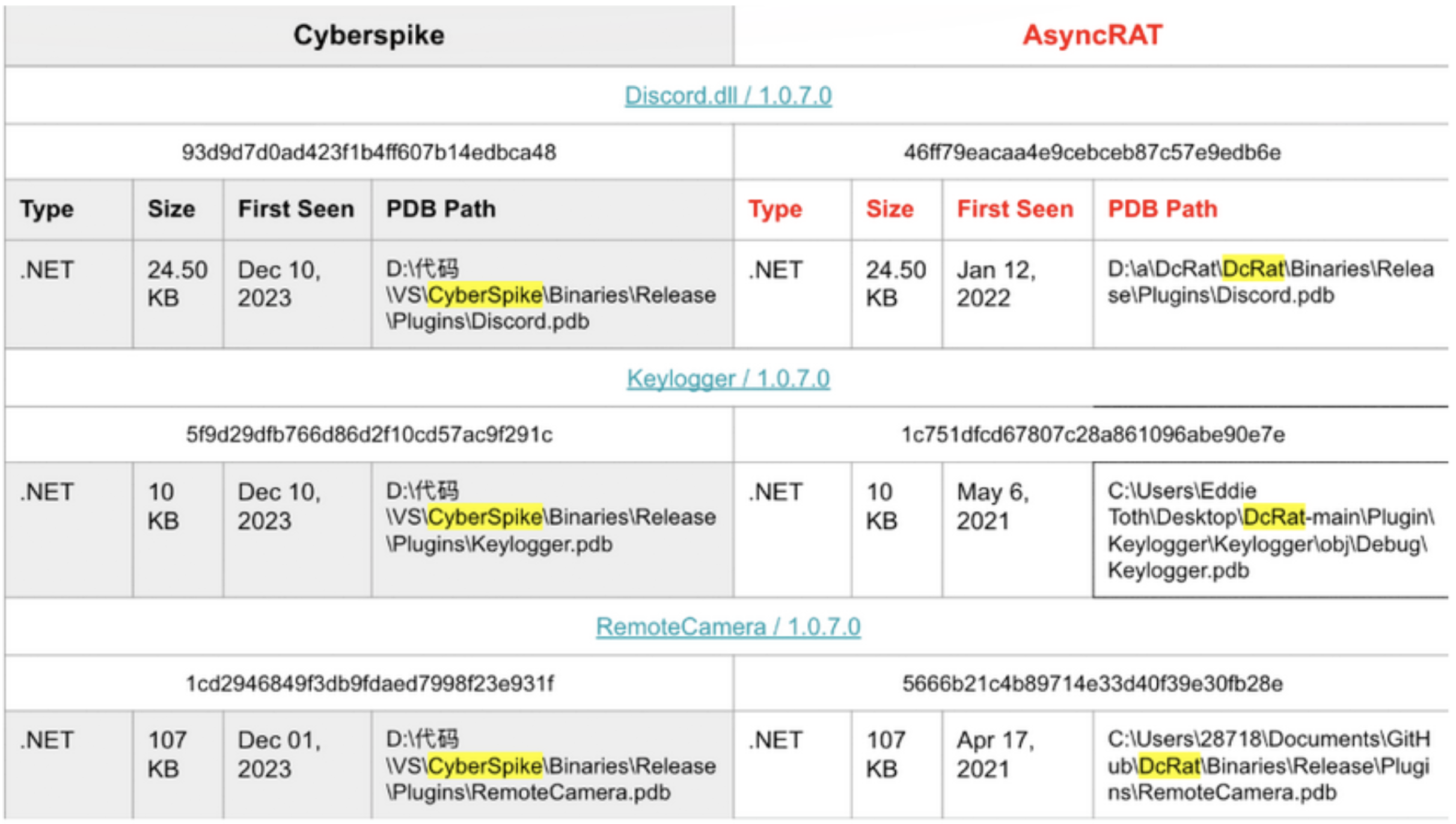
Task: Open the RemoteCamera / 1.0.7.0 link
Action: (727, 627)
